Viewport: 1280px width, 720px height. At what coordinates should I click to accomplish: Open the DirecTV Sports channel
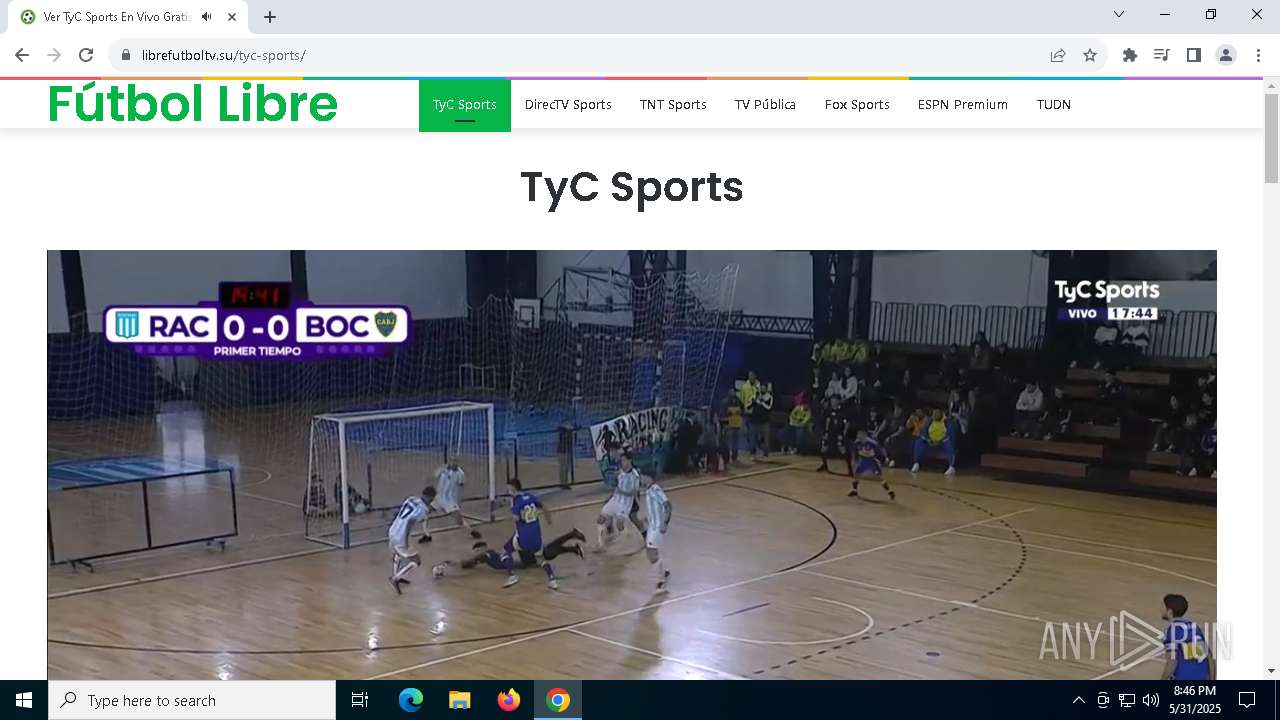pos(568,104)
